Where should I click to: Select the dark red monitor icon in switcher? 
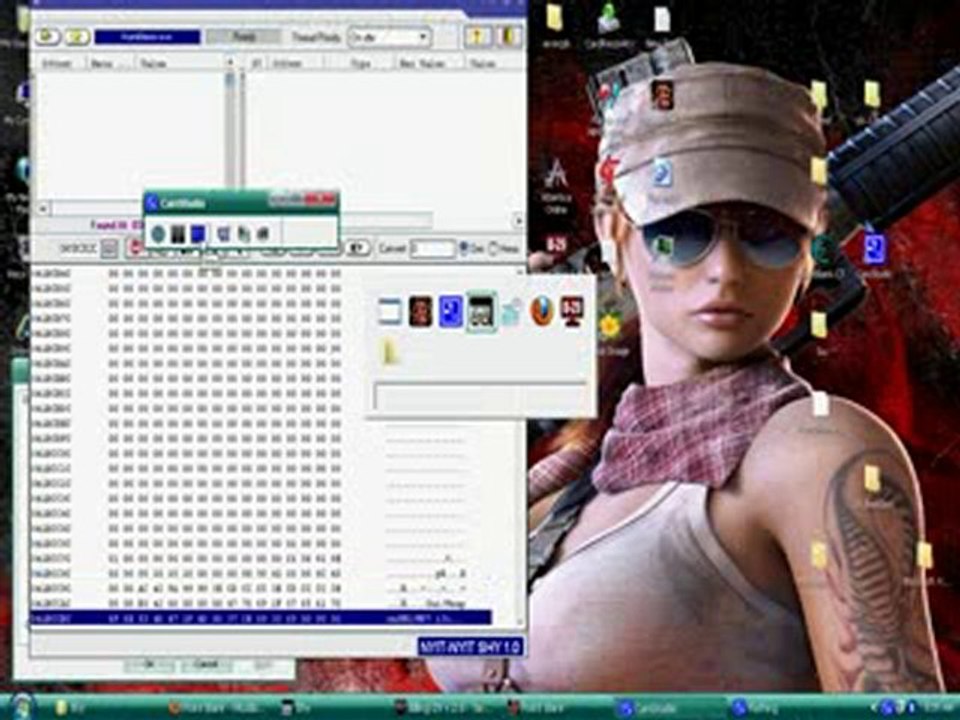click(x=572, y=312)
